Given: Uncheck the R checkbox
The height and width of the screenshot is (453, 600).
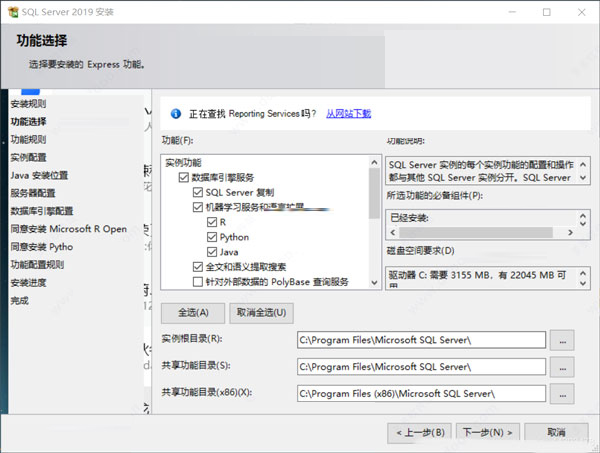Looking at the screenshot, I should click(212, 222).
